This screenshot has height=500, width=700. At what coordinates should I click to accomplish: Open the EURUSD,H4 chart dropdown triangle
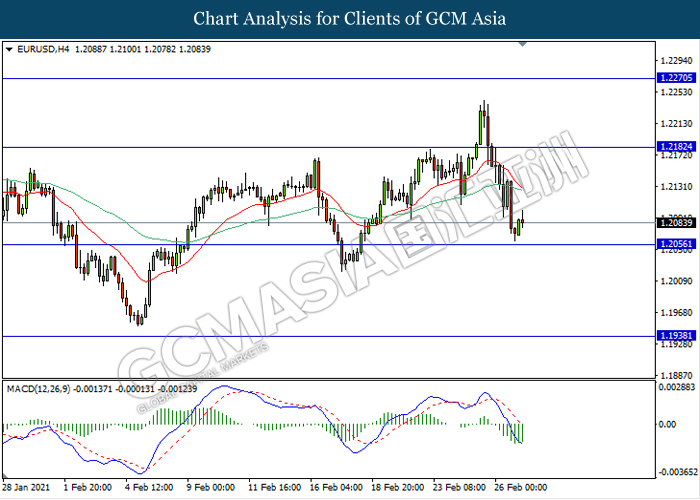(x=9, y=50)
